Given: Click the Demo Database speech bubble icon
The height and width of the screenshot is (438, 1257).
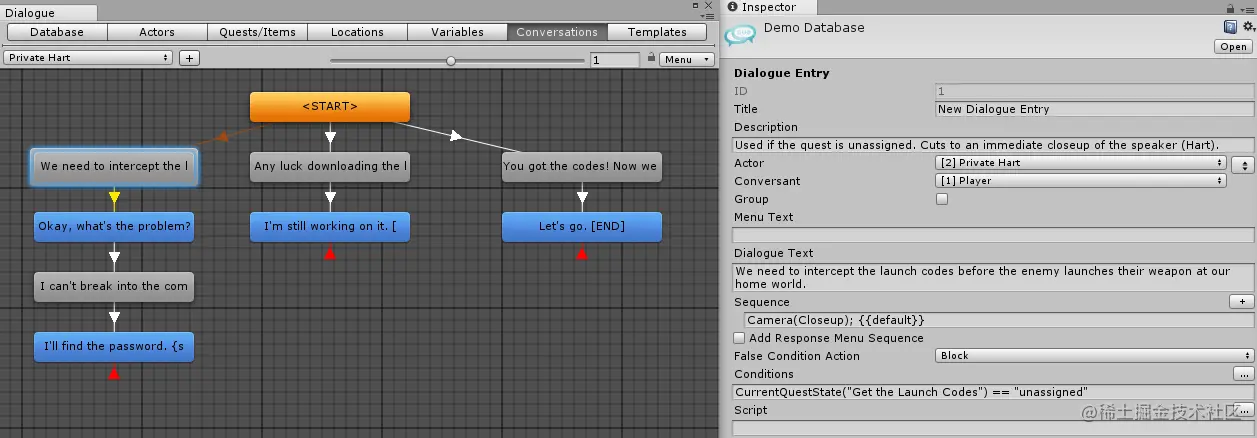Looking at the screenshot, I should (740, 35).
